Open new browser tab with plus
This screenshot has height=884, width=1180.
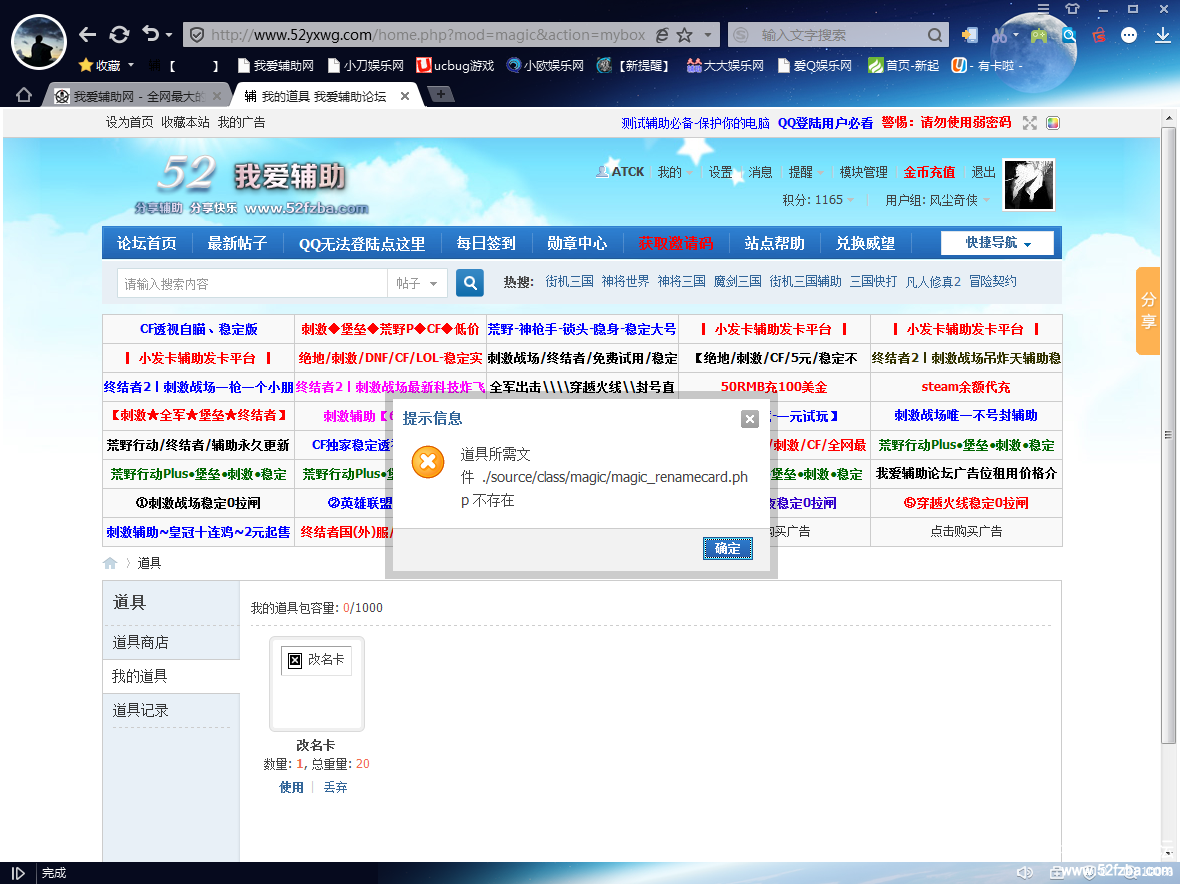coord(441,95)
